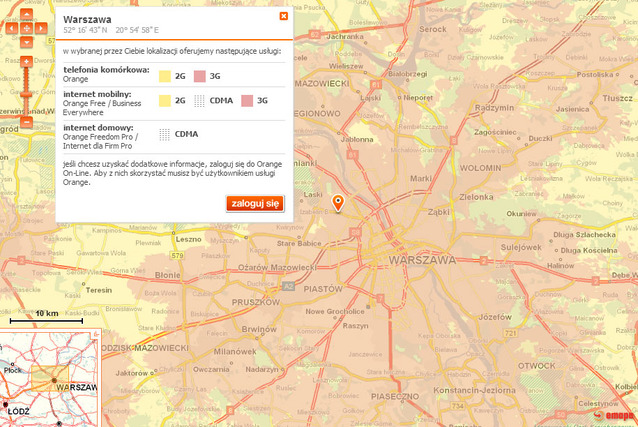Pan the map down with arrow

(26, 42)
